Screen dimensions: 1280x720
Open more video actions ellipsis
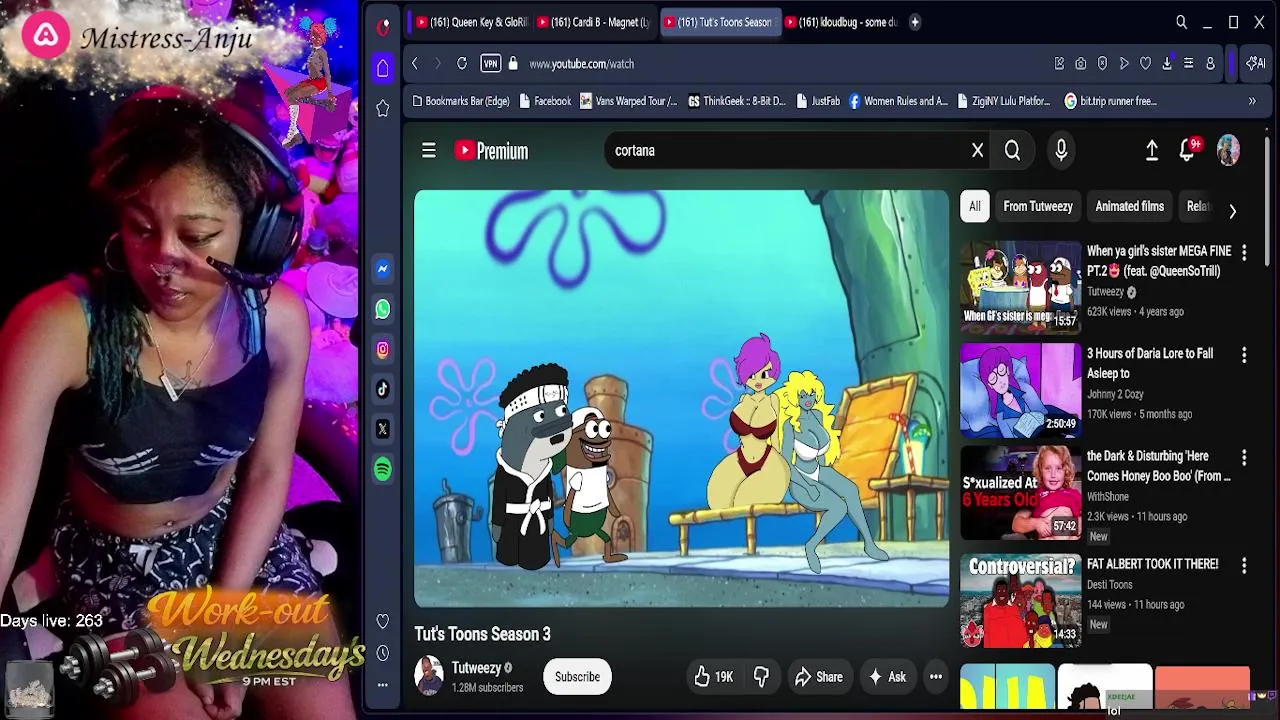click(x=936, y=677)
